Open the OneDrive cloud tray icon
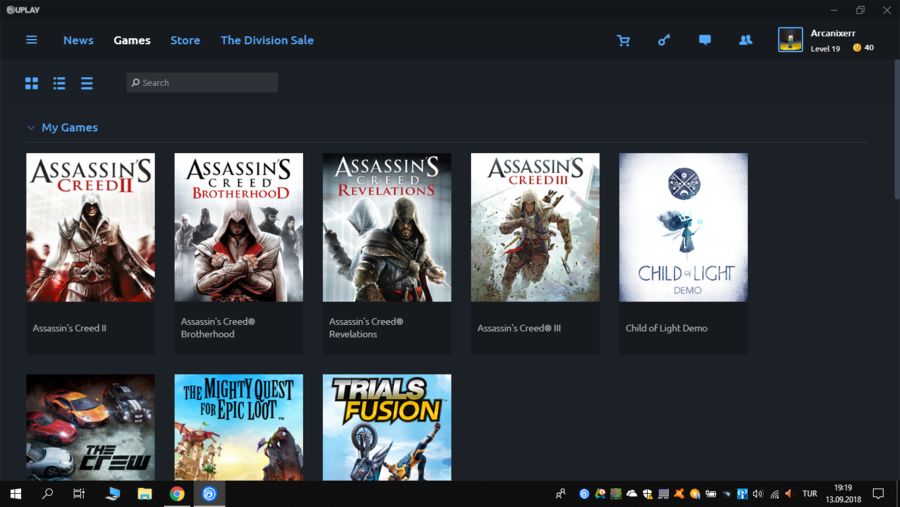 tap(631, 494)
